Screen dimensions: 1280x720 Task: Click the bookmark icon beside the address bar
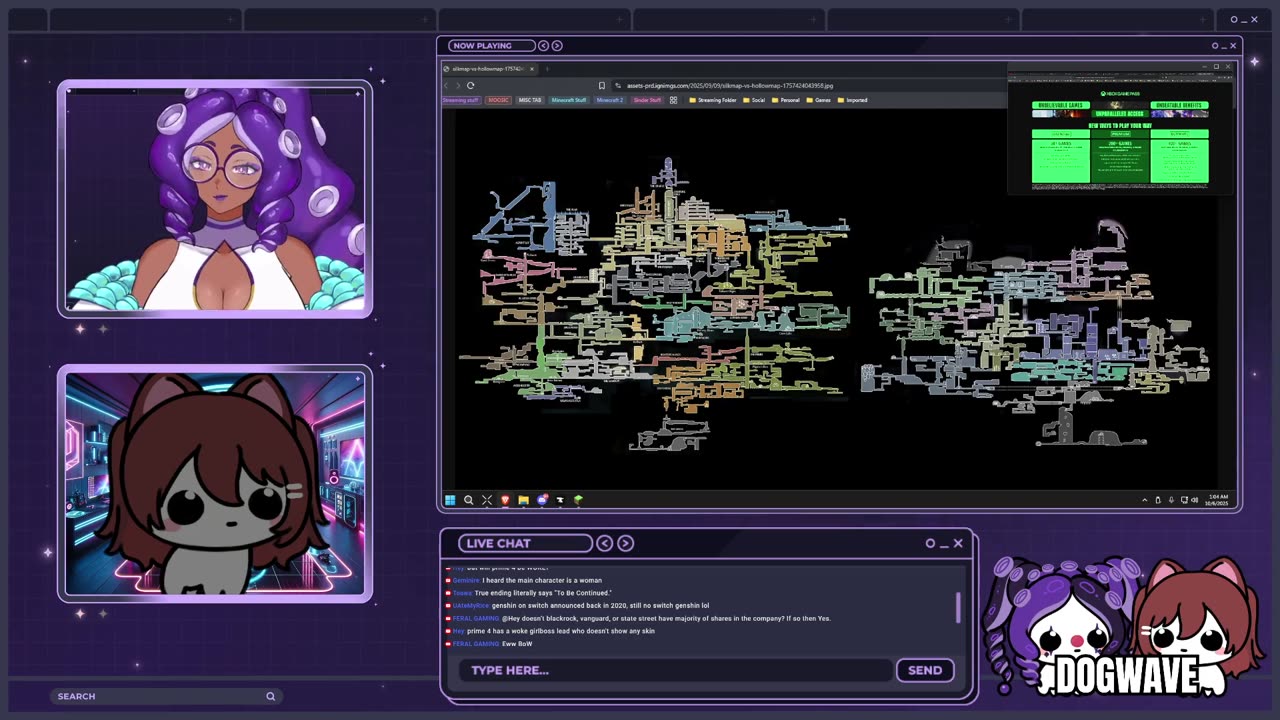tap(602, 85)
